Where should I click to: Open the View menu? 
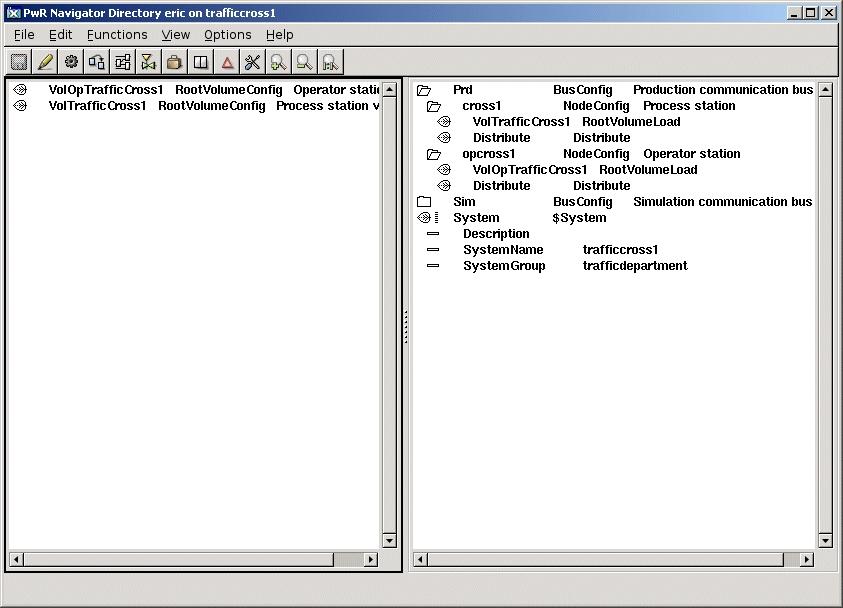click(x=176, y=35)
